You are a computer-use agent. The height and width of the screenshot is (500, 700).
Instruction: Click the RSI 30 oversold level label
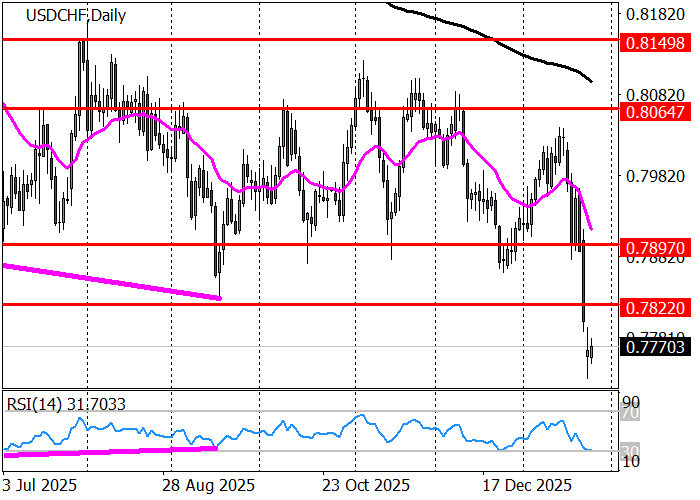point(632,450)
